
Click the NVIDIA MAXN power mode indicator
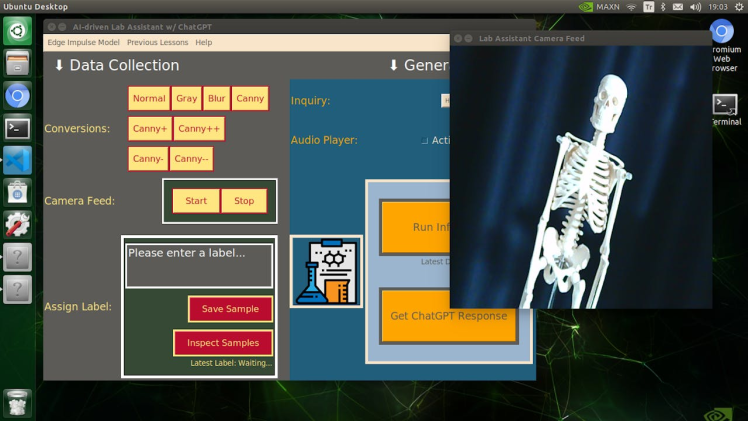point(599,7)
